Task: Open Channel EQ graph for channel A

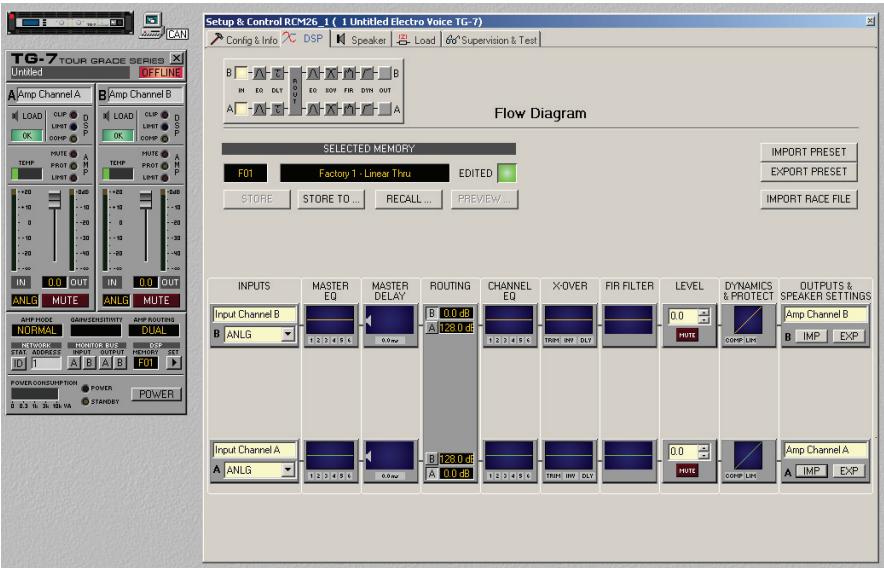Action: pyautogui.click(x=509, y=456)
